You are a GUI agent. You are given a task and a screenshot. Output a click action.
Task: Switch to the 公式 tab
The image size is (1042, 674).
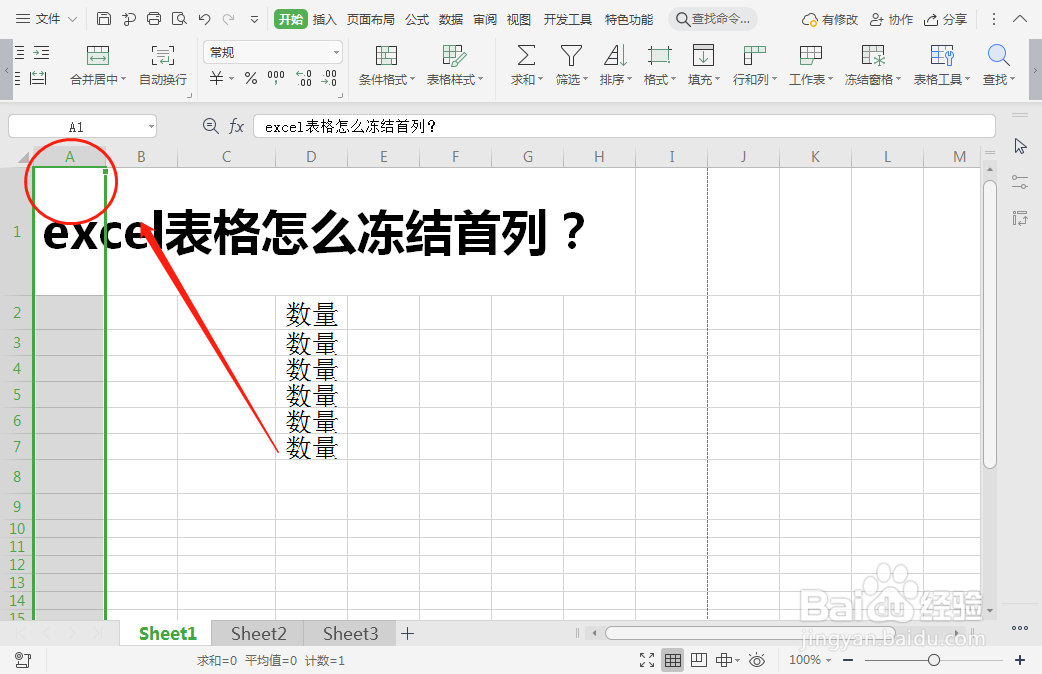[x=417, y=19]
